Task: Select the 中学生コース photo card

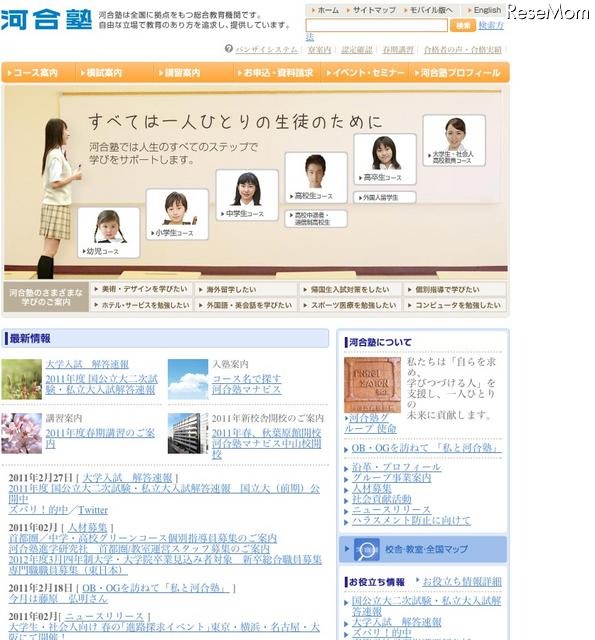Action: 247,196
